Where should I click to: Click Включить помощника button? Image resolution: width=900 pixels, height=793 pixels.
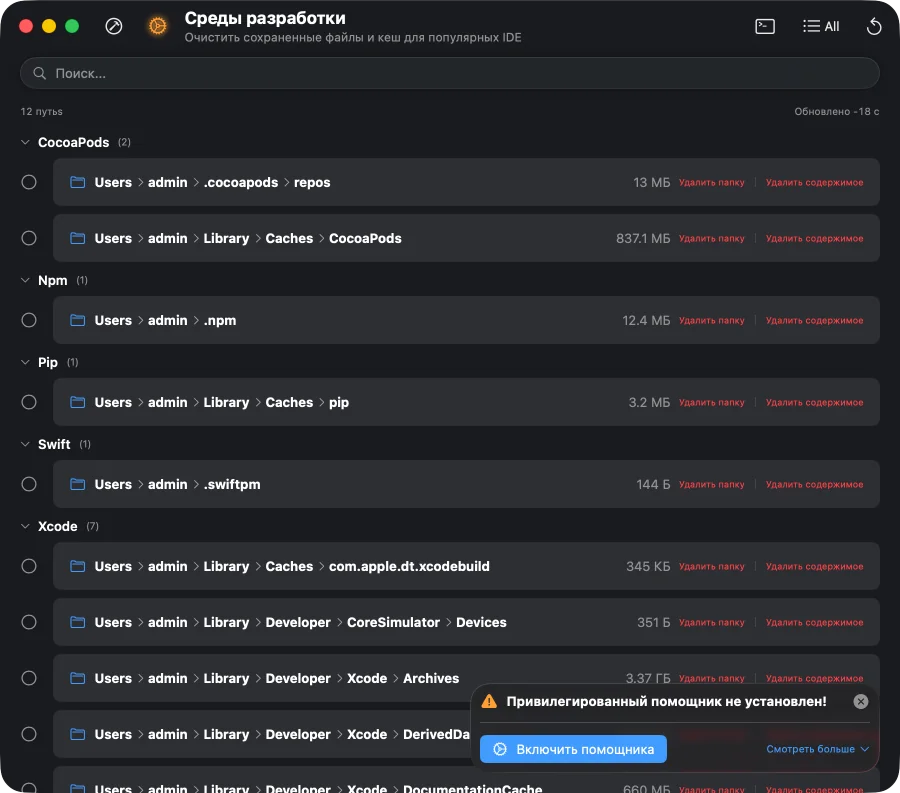(x=573, y=749)
